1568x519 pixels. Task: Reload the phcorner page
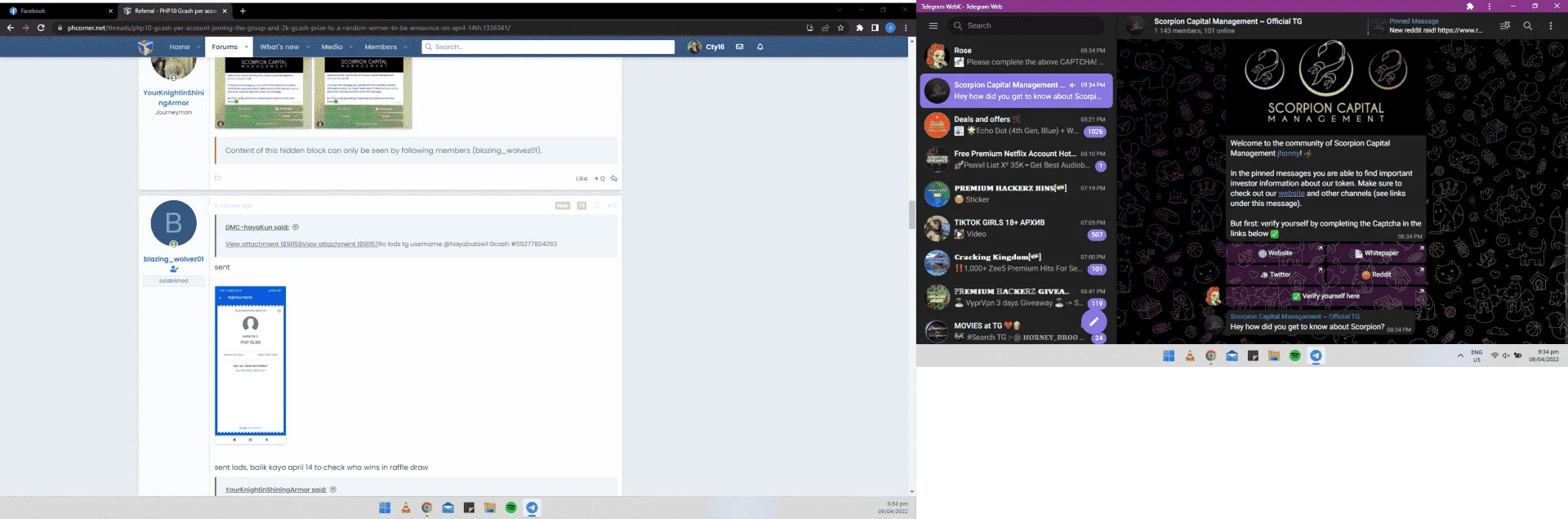41,28
